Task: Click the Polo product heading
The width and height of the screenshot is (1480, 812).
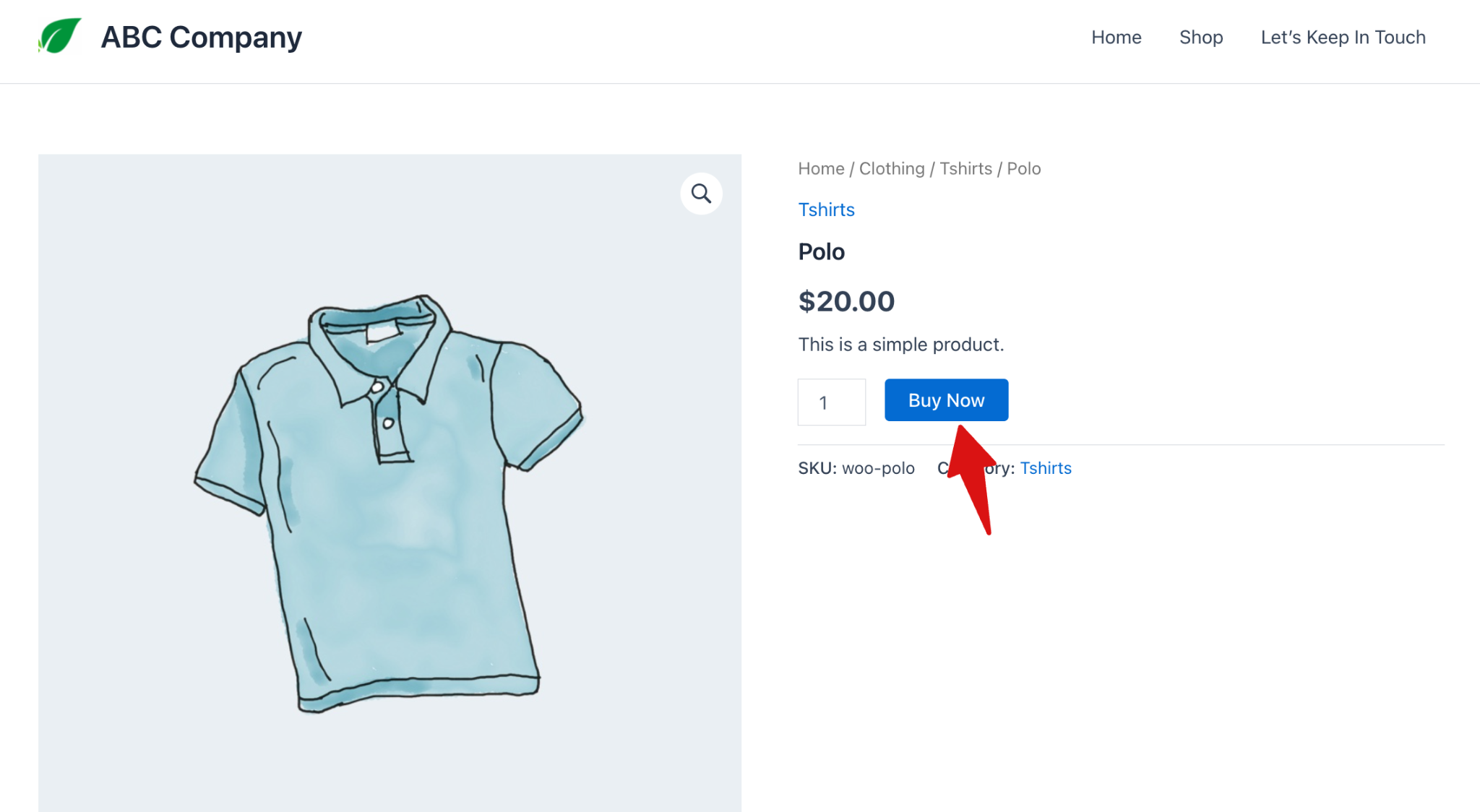Action: tap(821, 251)
